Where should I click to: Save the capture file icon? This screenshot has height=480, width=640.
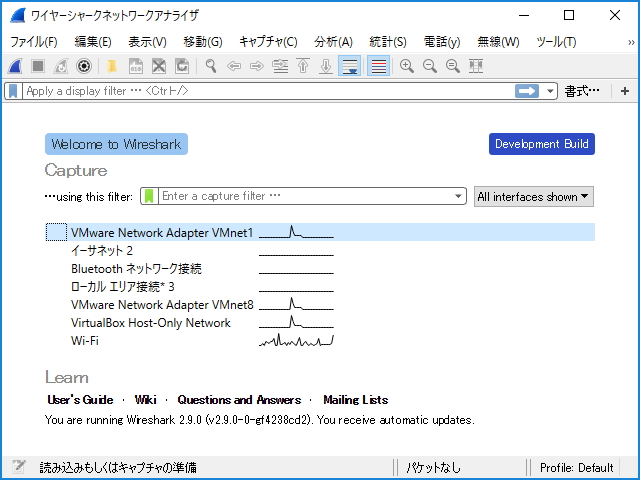tap(136, 66)
